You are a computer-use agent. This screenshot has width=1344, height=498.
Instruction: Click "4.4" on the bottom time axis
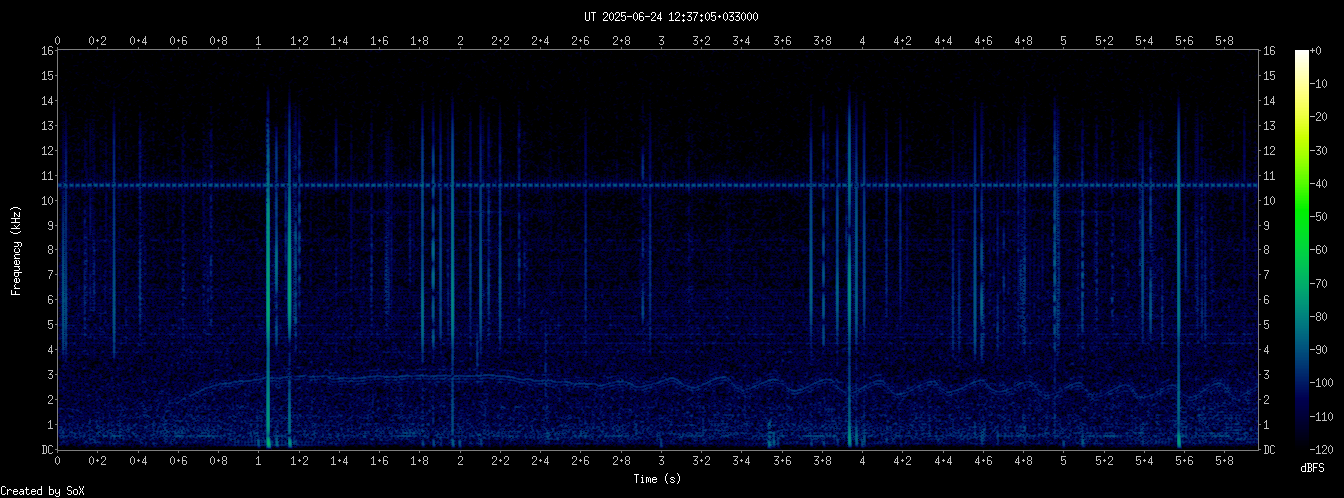pyautogui.click(x=943, y=461)
